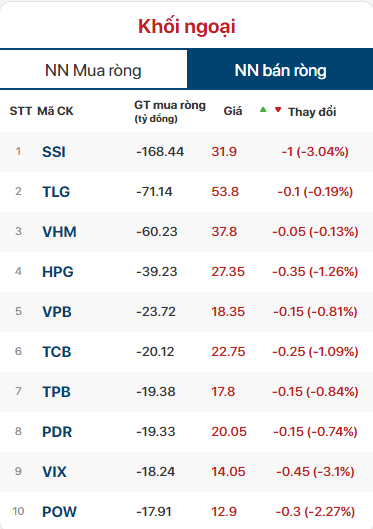Open VHM stock ticker

tap(59, 232)
